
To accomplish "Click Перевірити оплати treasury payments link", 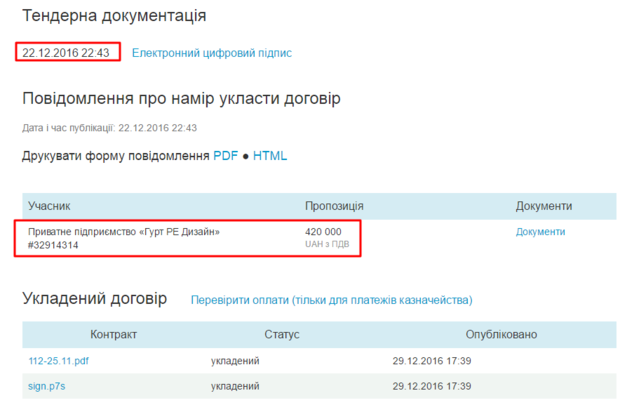I will point(331,300).
